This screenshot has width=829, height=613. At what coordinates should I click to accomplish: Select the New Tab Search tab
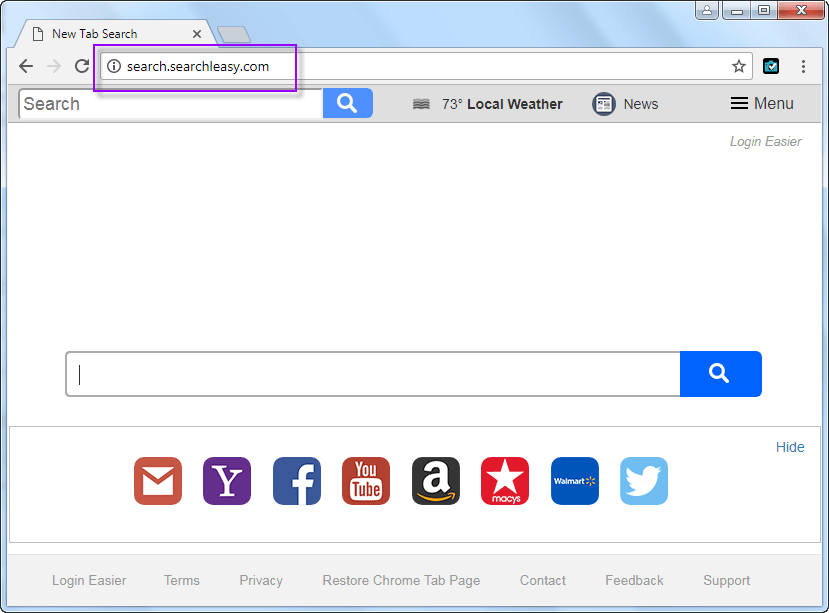point(114,34)
